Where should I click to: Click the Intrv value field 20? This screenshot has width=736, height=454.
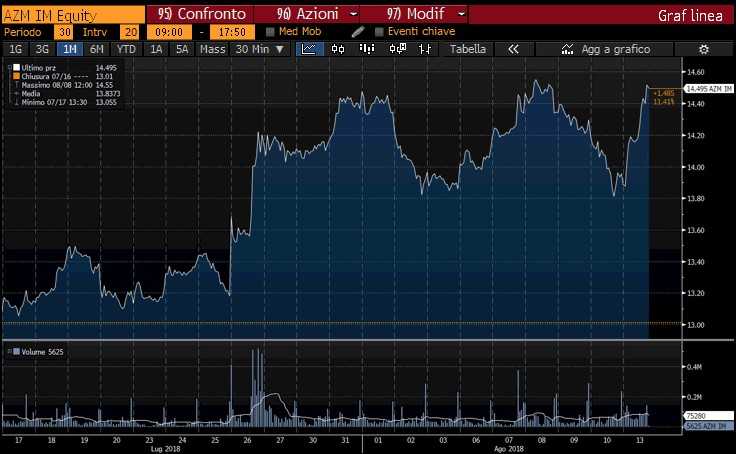pos(130,32)
